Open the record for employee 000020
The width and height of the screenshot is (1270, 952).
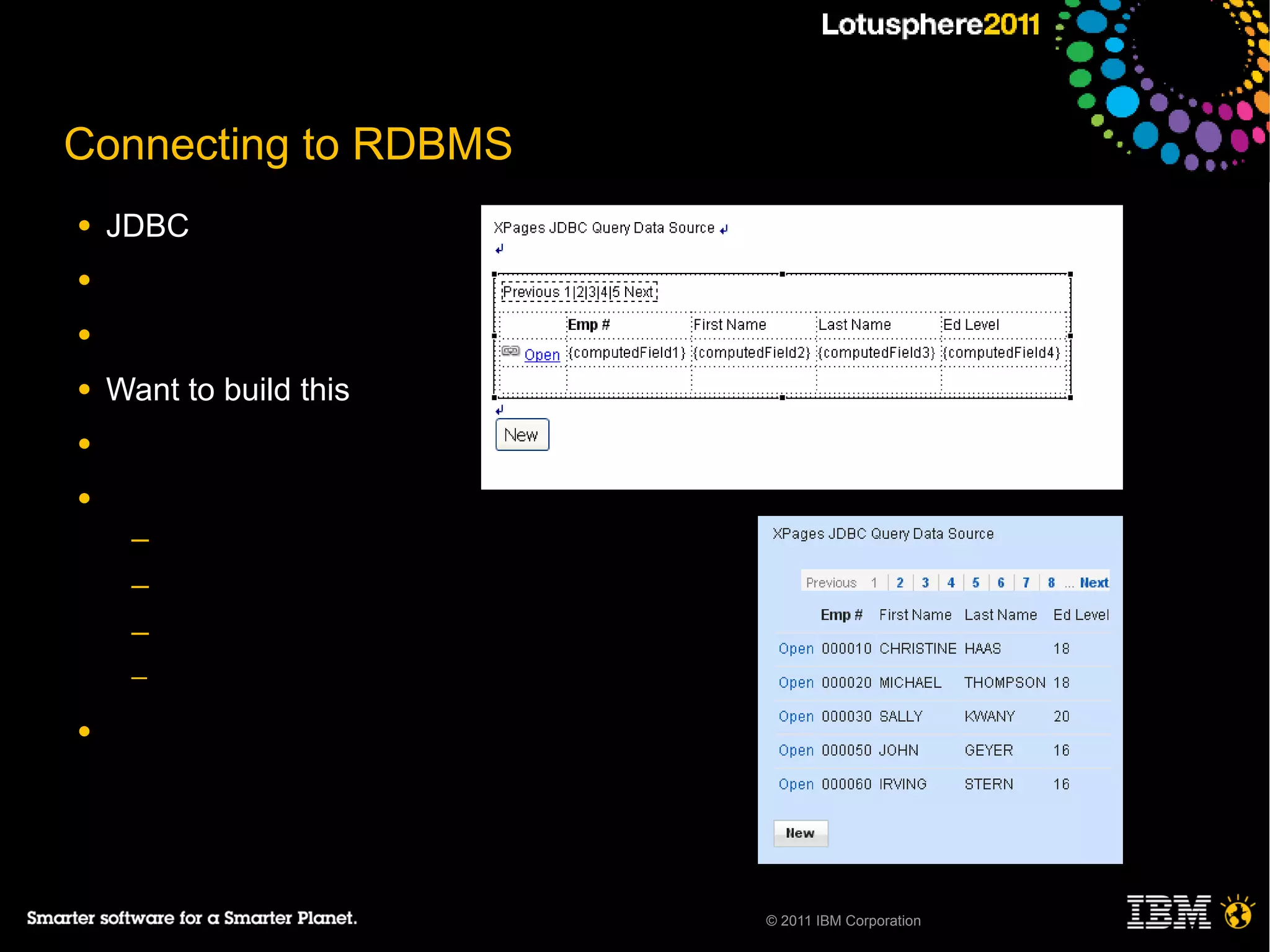(796, 683)
